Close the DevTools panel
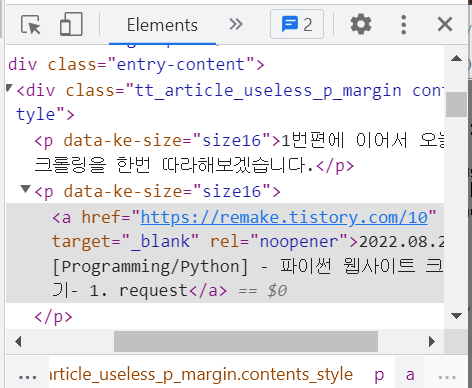 point(445,24)
